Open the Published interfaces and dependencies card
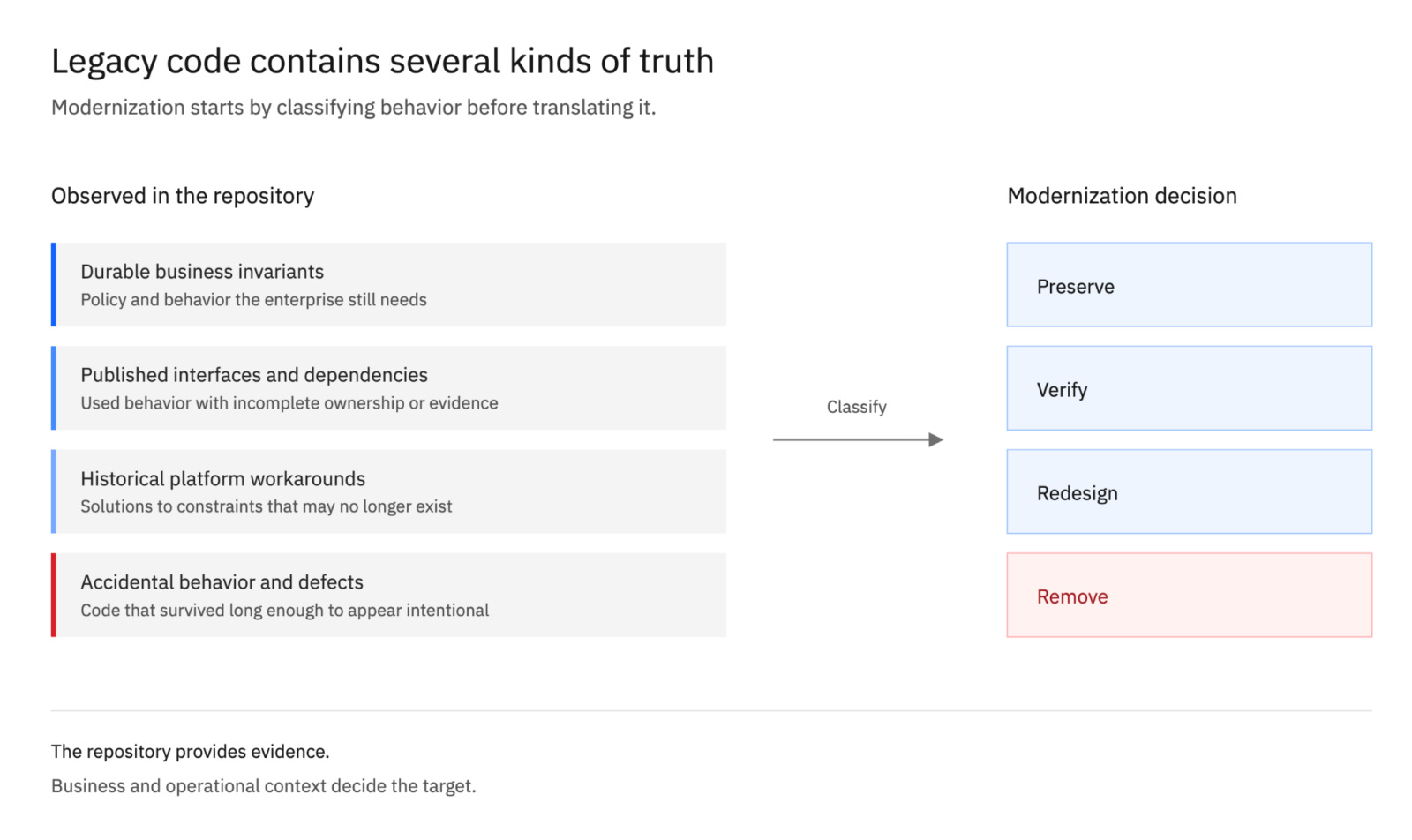 [389, 388]
